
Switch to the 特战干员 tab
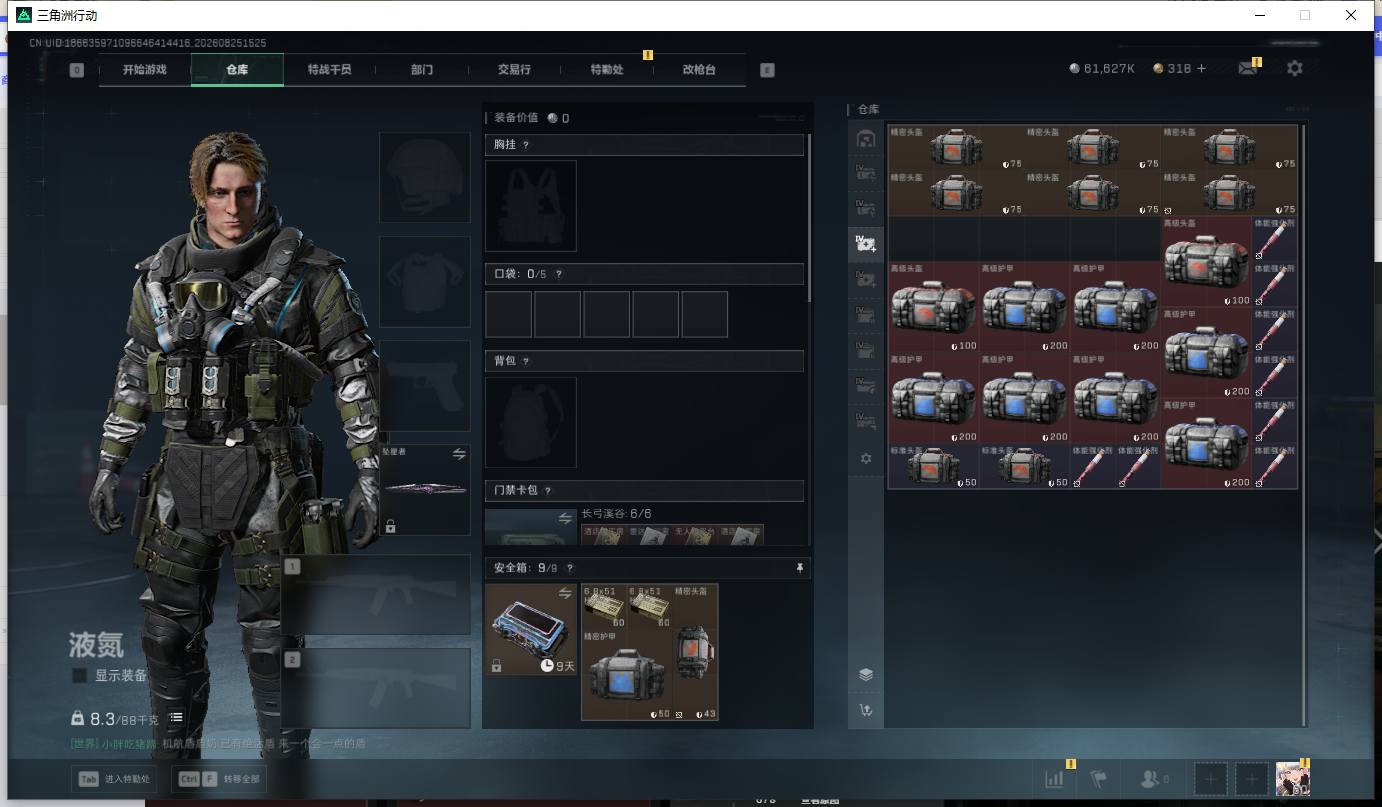pyautogui.click(x=329, y=70)
